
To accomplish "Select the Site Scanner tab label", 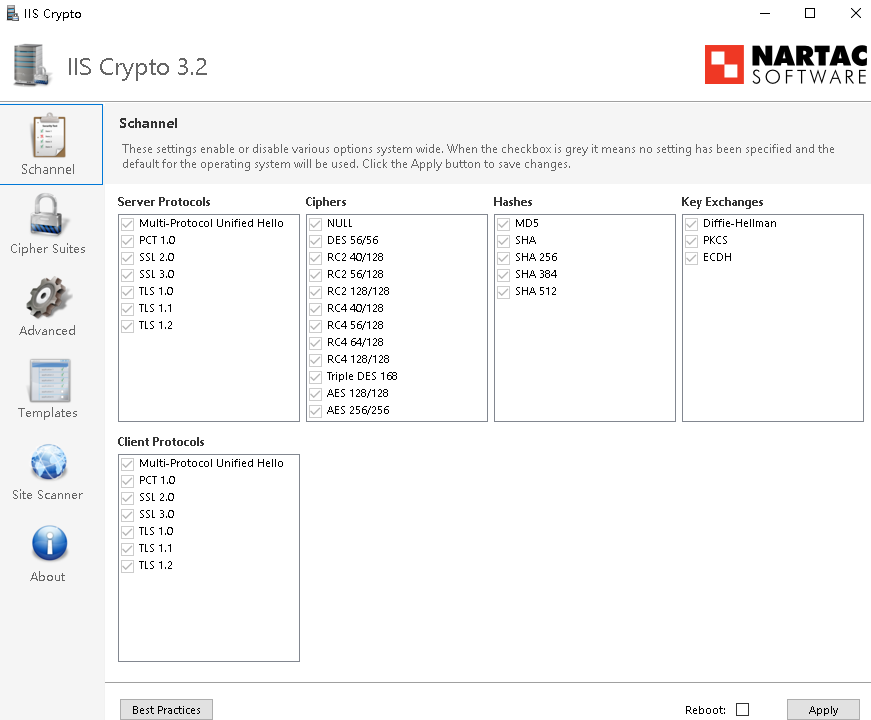I will click(48, 494).
